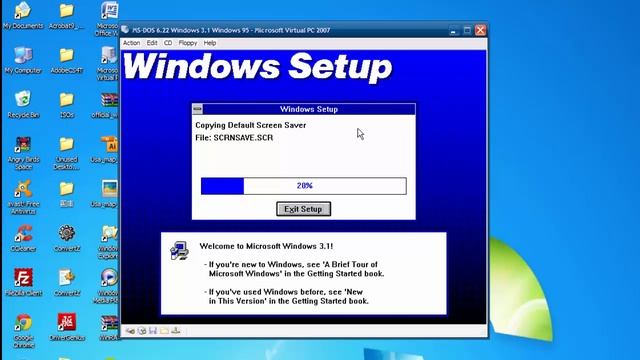Close the Virtual PC window
The width and height of the screenshot is (640, 360).
pos(480,30)
